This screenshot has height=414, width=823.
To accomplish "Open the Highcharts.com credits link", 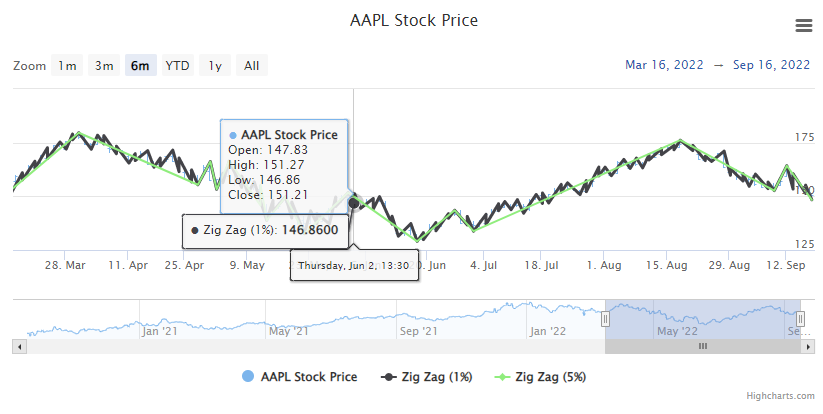I will (x=786, y=397).
